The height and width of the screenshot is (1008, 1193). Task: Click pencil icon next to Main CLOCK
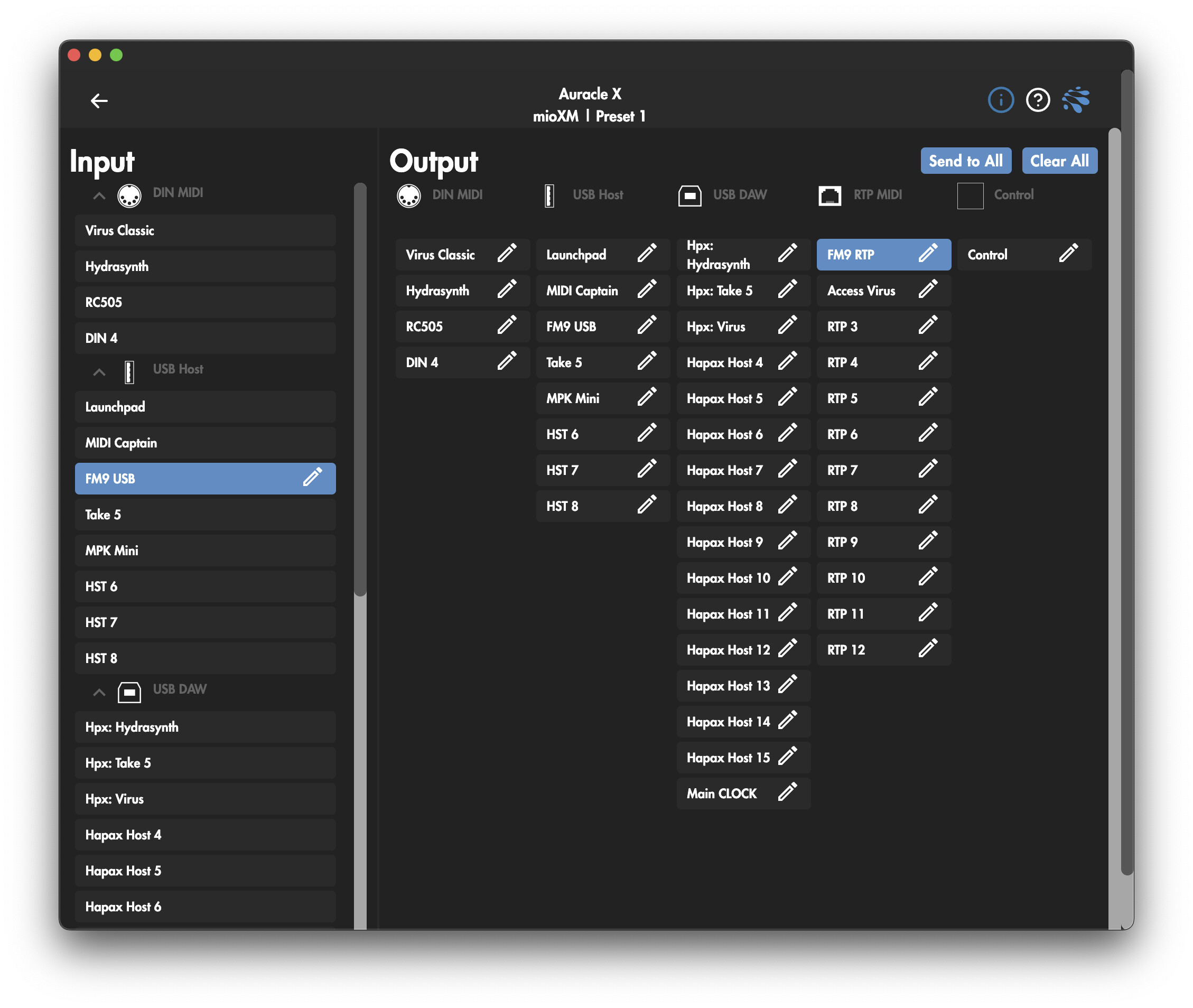(x=787, y=792)
